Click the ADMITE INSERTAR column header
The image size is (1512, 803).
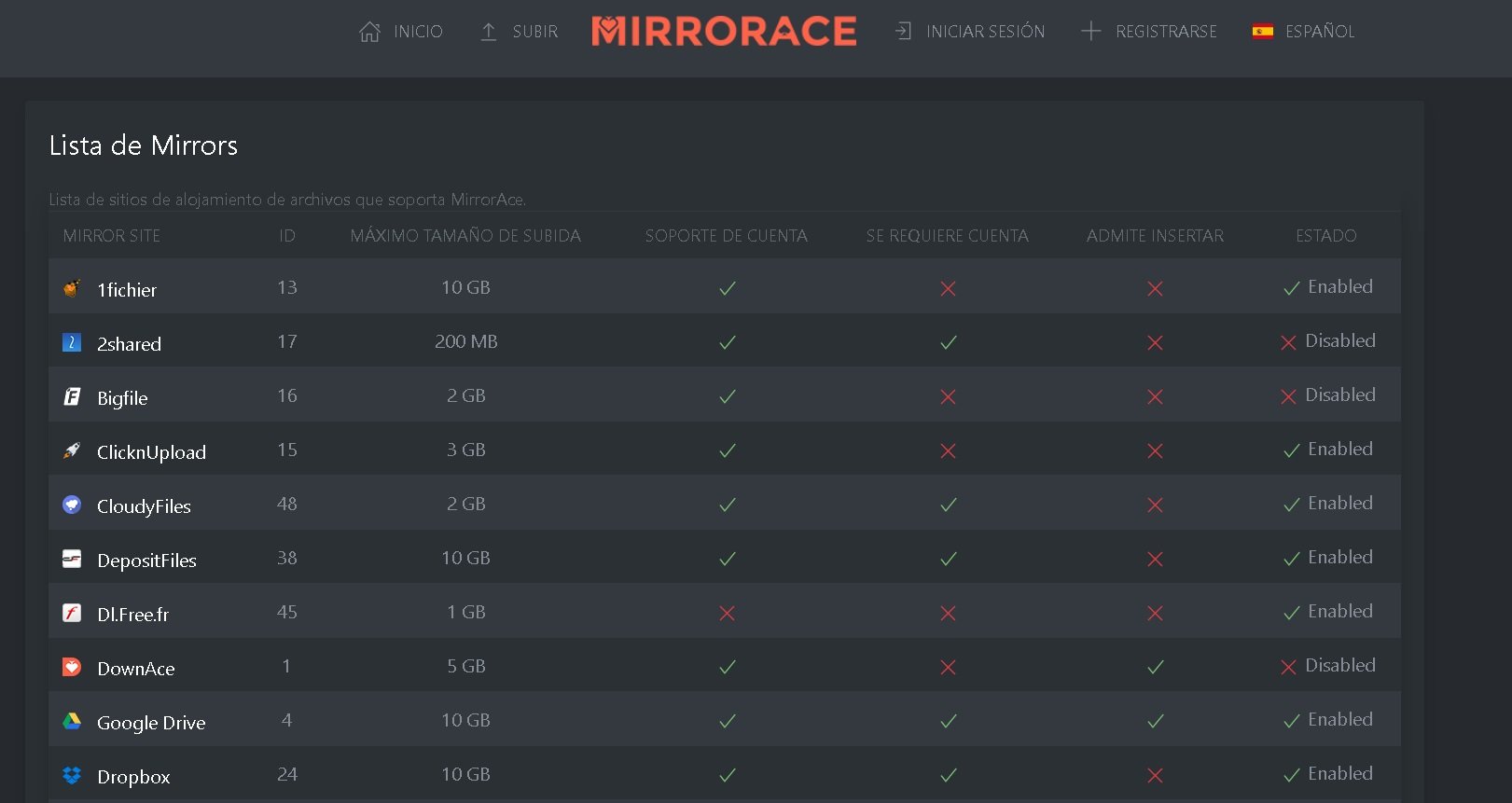1155,236
